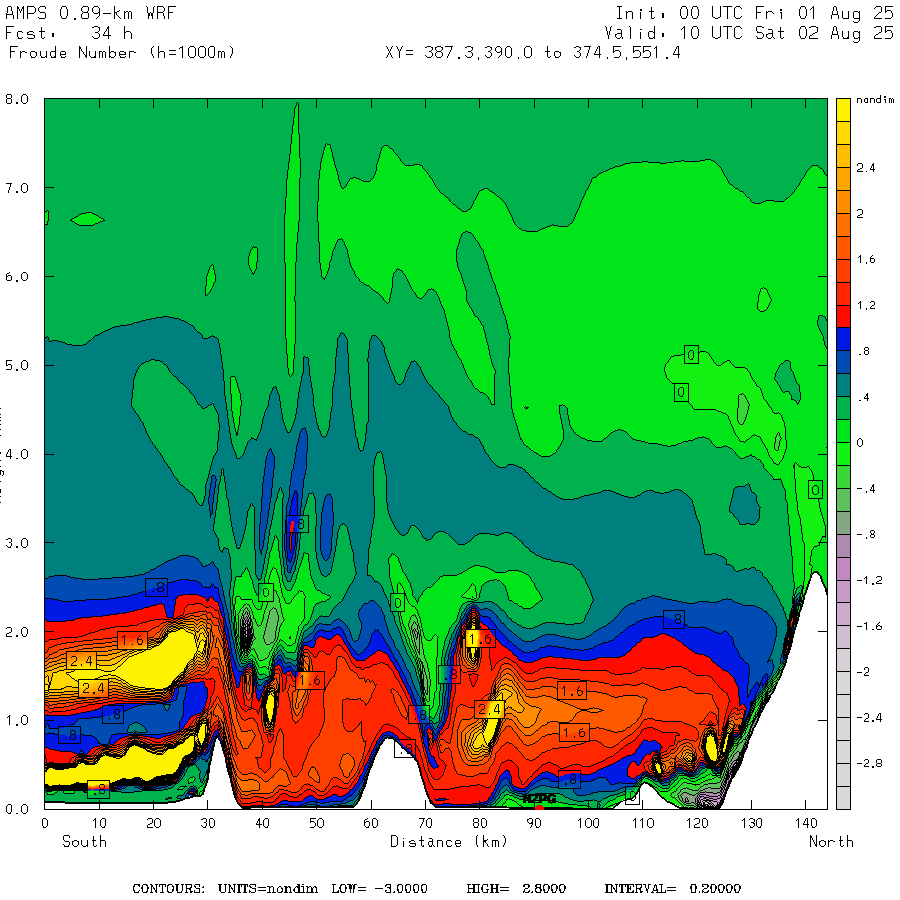Select distance axis tick label 110
Viewport: 900px width, 900px height.
(x=642, y=823)
